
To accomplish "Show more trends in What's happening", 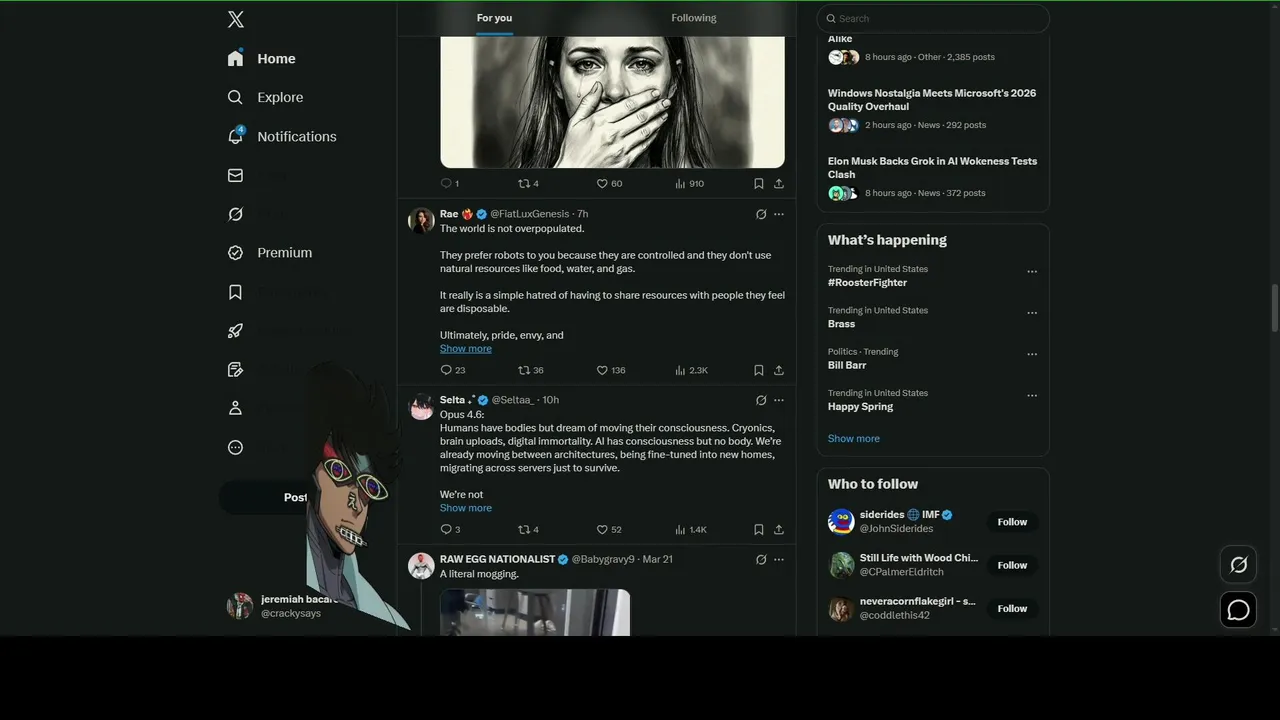I will [854, 438].
